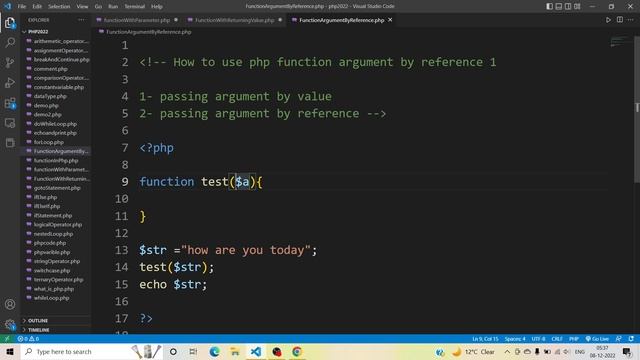Open the Search view in activity bar
Image resolution: width=640 pixels, height=360 pixels.
pyautogui.click(x=10, y=42)
